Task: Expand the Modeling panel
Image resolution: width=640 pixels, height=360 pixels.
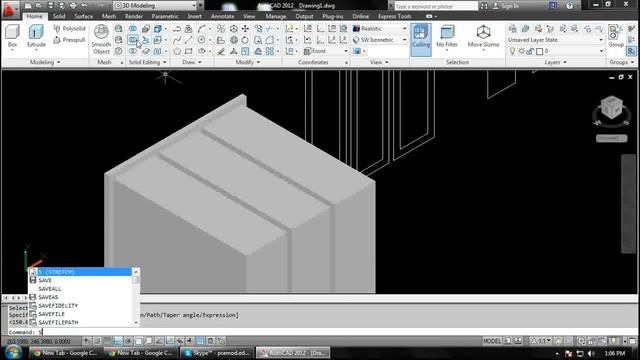Action: pyautogui.click(x=45, y=62)
